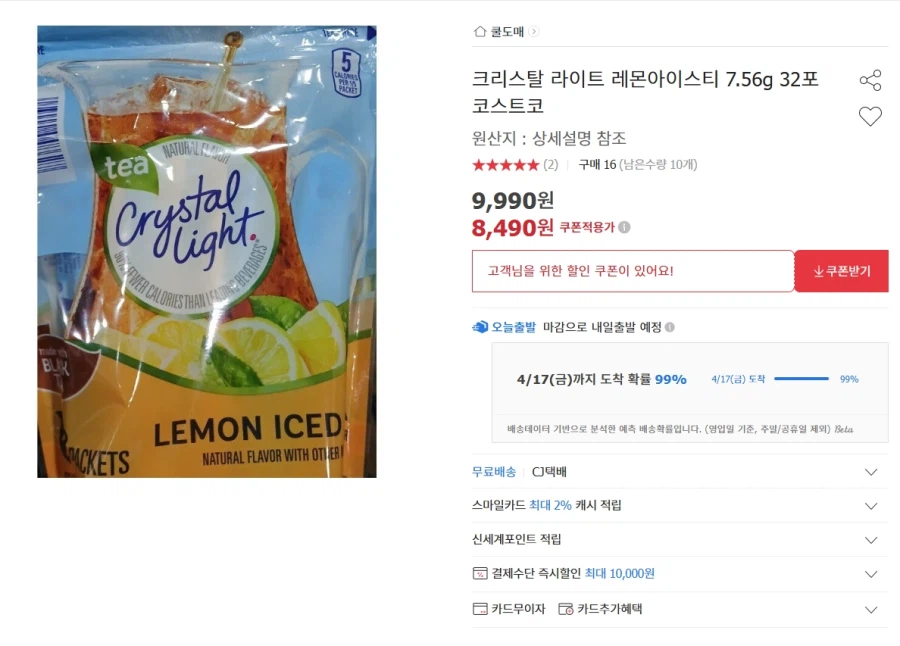This screenshot has width=900, height=646.
Task: Expand the 스마일카드 cash rewards section
Action: click(869, 506)
